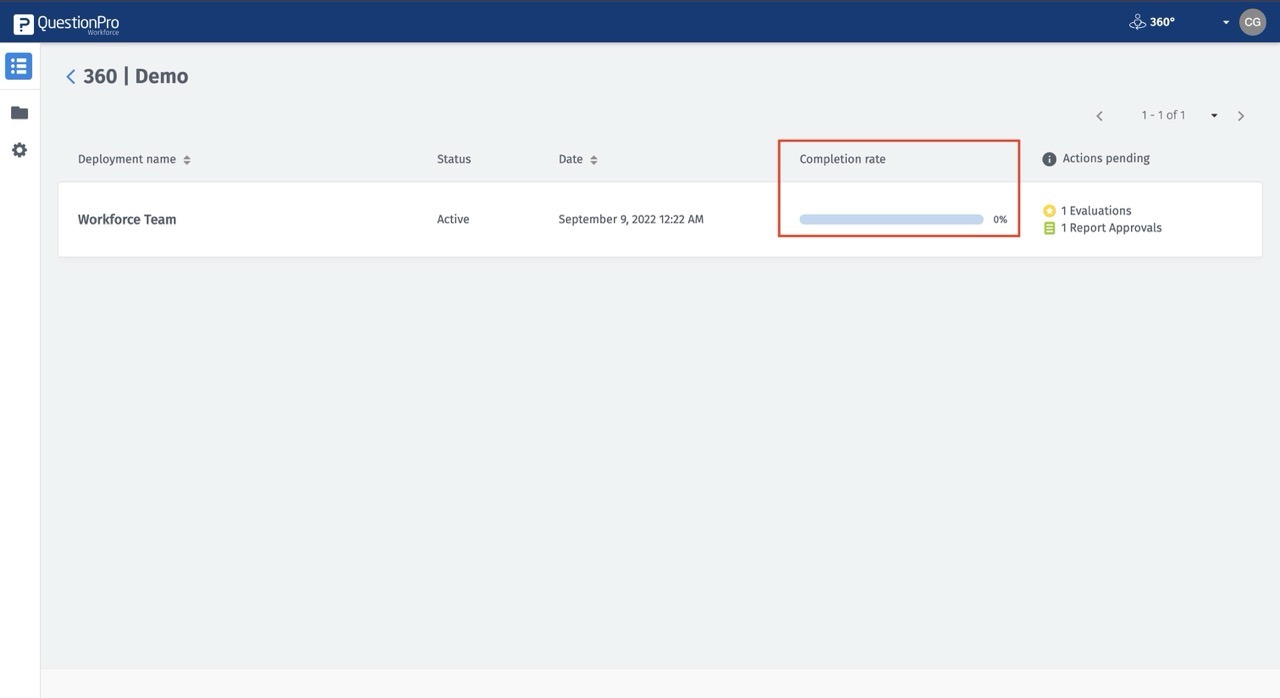The width and height of the screenshot is (1280, 698).
Task: Click the September 9, 2022 12:22 AM date
Action: 631,219
